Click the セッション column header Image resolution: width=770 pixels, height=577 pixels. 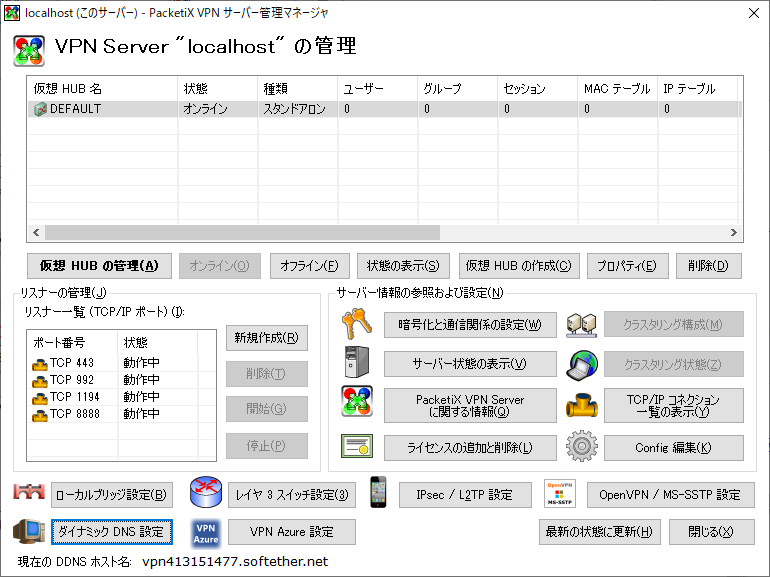coord(537,89)
